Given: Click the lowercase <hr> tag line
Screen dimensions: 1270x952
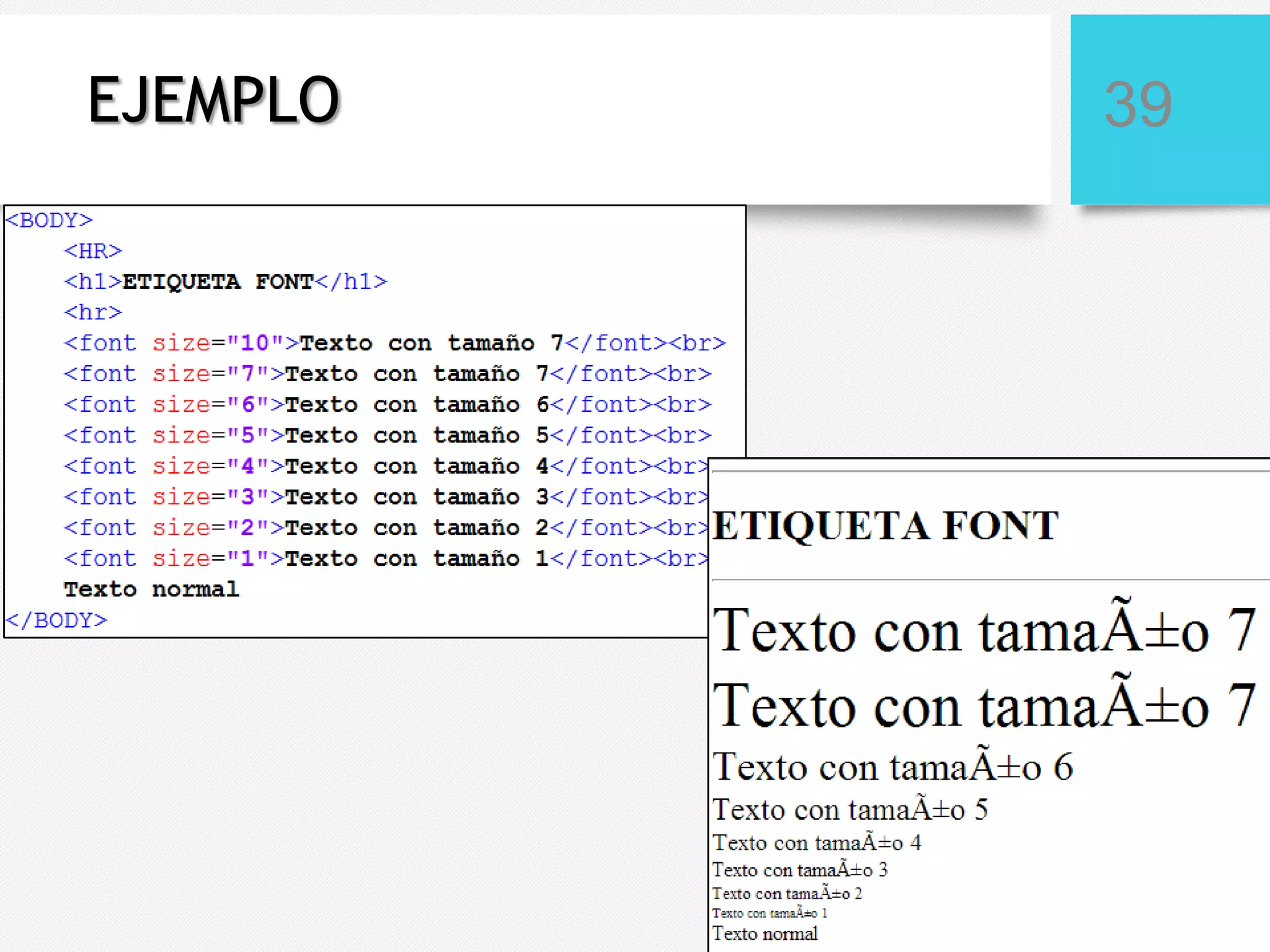Looking at the screenshot, I should pyautogui.click(x=93, y=312).
